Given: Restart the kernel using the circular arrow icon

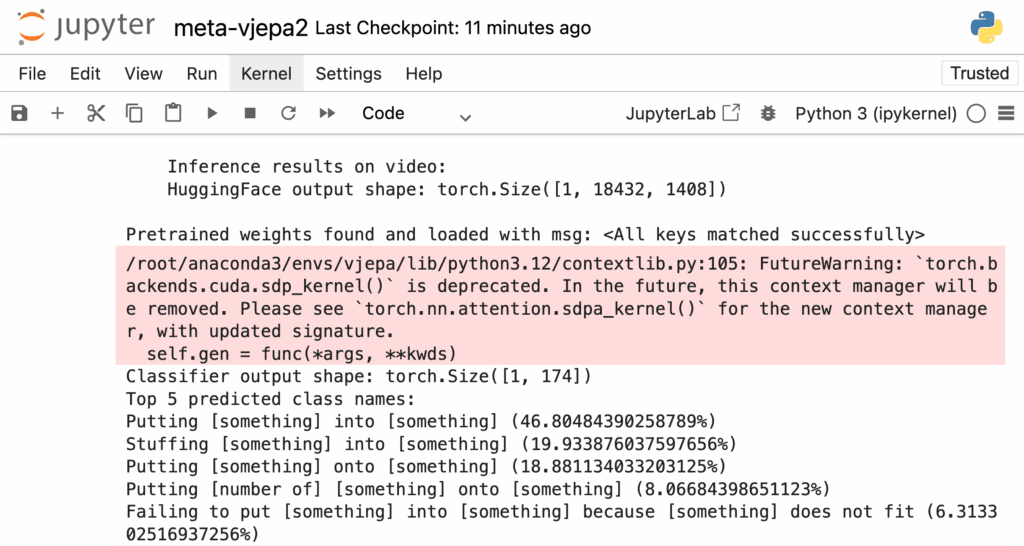Looking at the screenshot, I should coord(288,113).
